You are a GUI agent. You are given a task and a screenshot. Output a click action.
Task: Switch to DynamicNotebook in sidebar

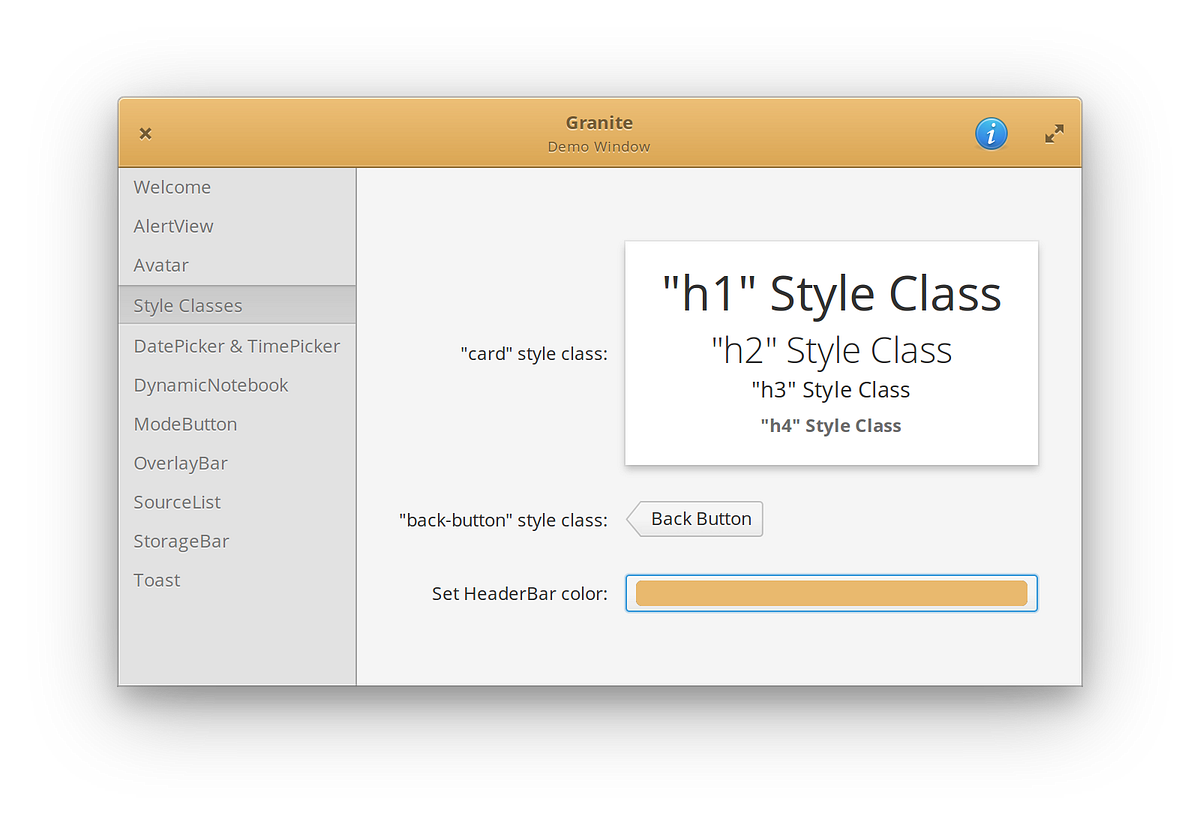click(x=237, y=385)
